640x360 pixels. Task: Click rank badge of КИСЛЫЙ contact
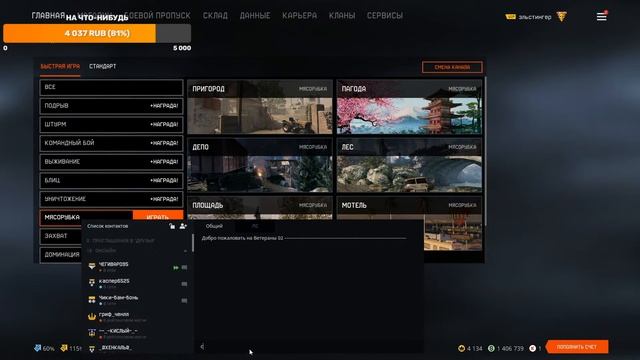pyautogui.click(x=92, y=333)
